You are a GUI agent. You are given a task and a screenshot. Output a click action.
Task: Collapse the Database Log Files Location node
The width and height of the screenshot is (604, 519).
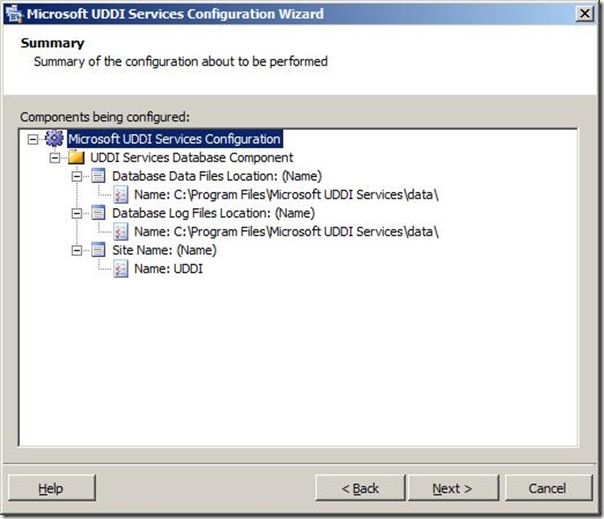pyautogui.click(x=77, y=213)
